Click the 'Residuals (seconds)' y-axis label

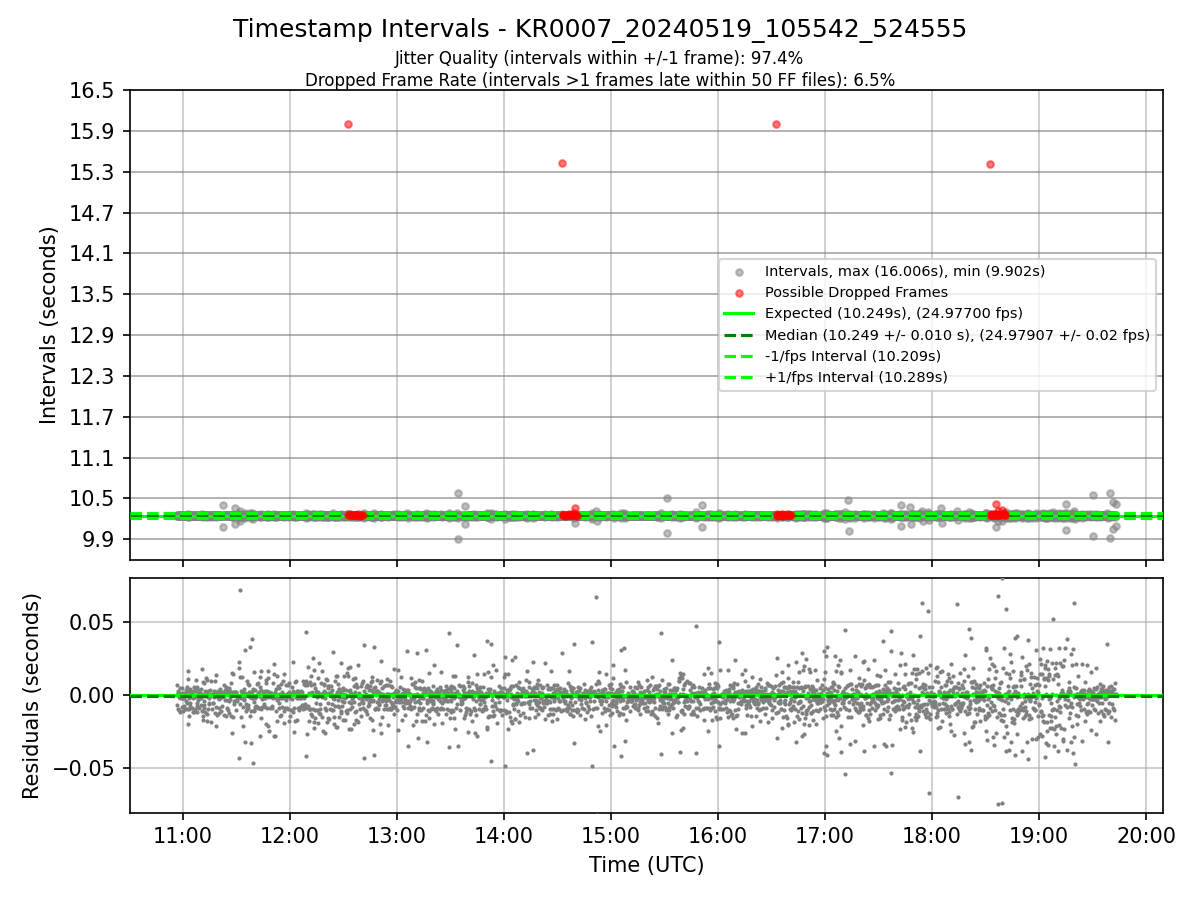pyautogui.click(x=31, y=696)
